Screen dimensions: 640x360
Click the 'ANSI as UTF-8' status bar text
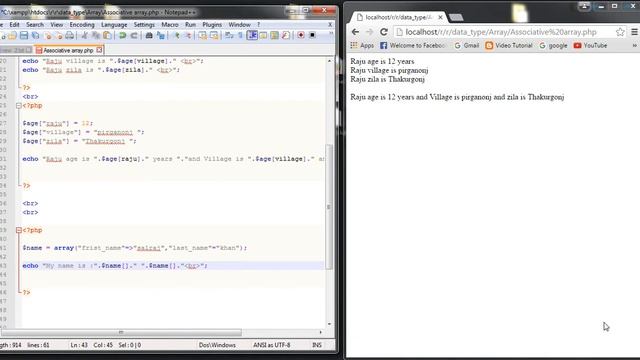(x=271, y=345)
